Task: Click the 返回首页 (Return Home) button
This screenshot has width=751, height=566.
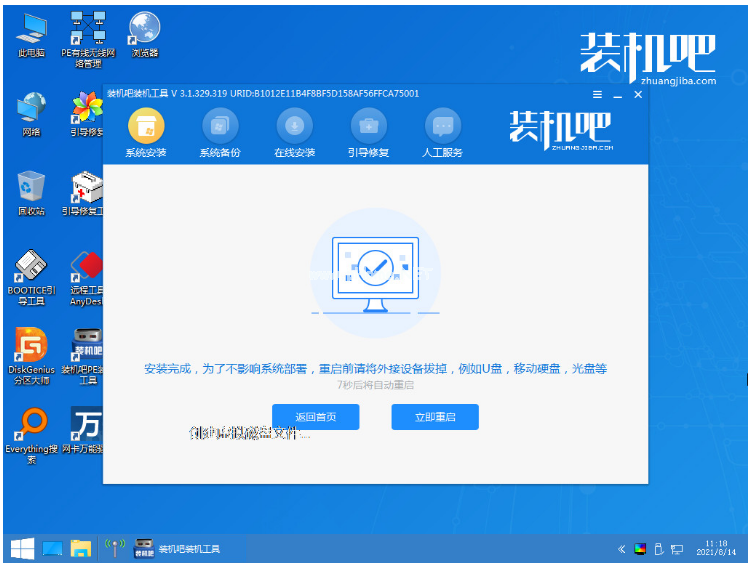Action: [315, 417]
